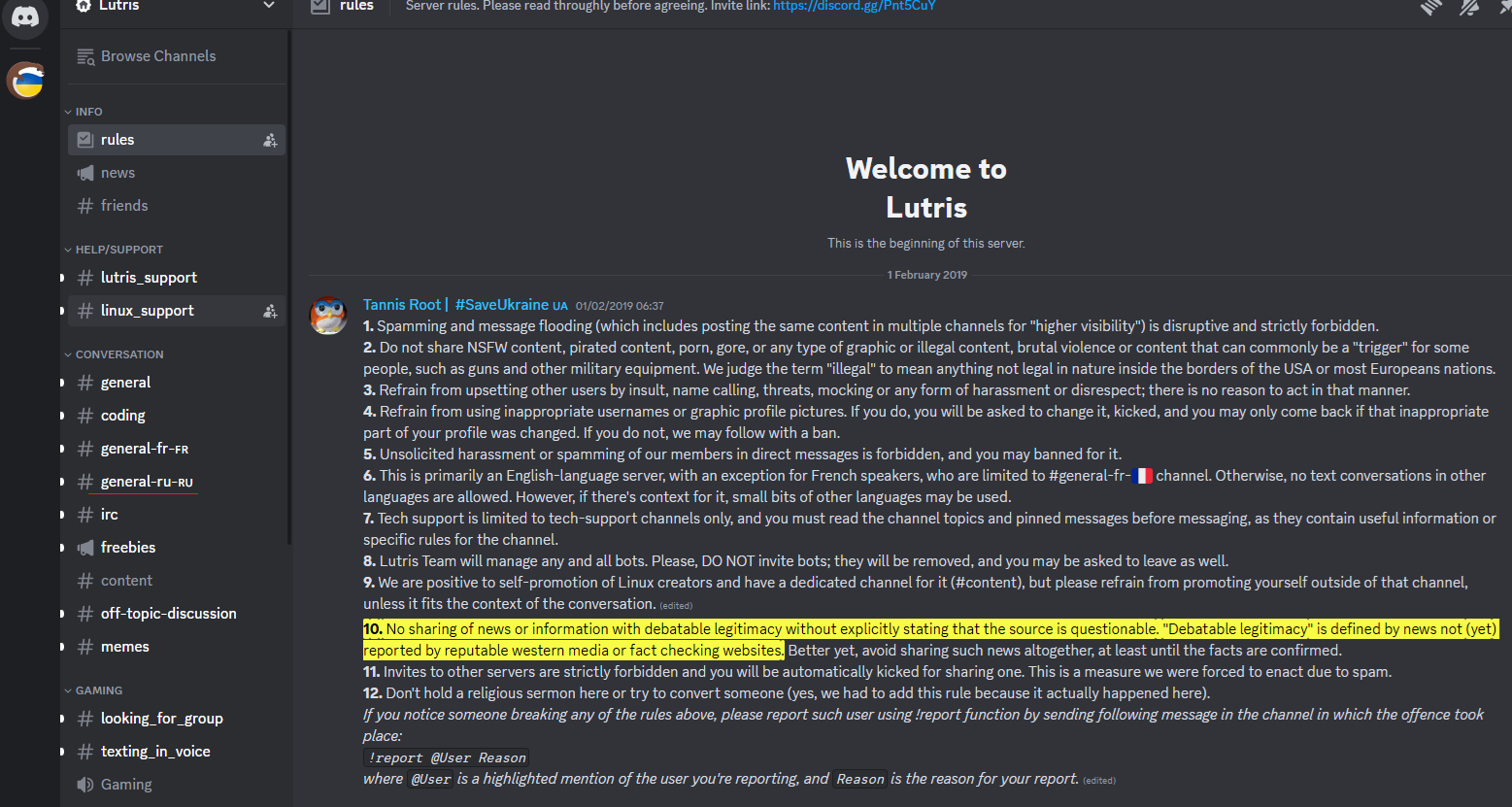Click the message timestamp 01/02/2019 06:37
This screenshot has height=807, width=1512.
point(620,306)
